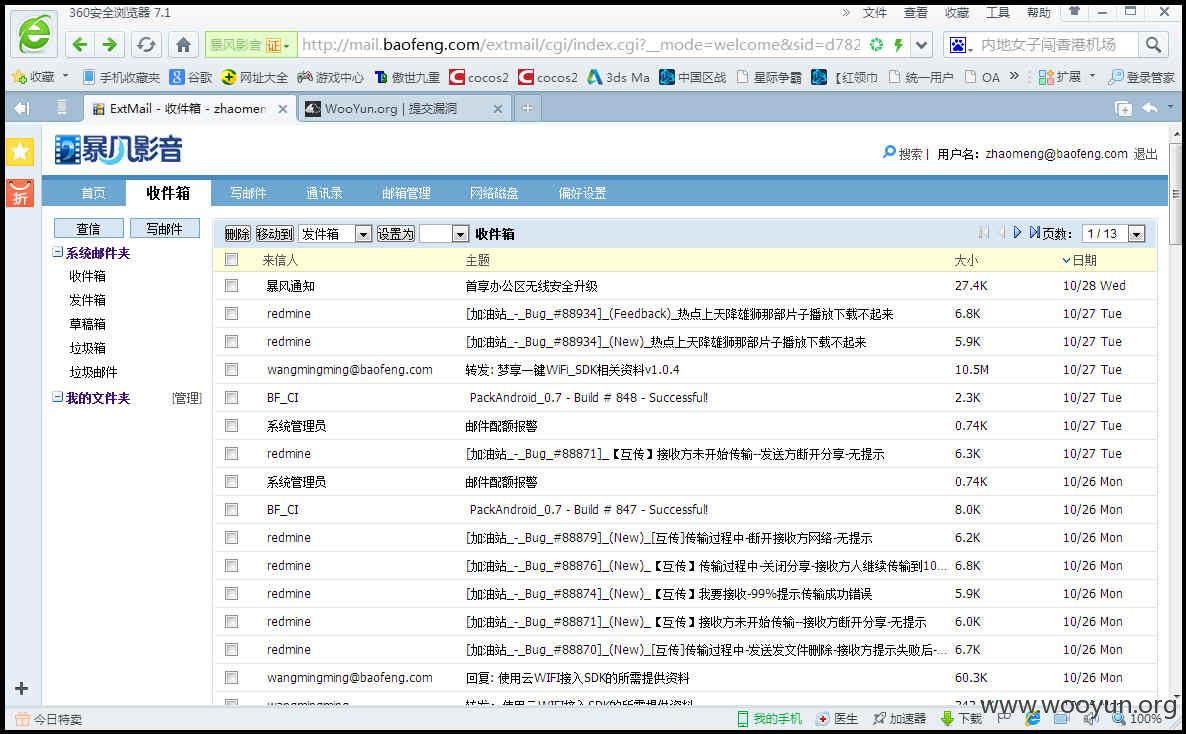1186x734 pixels.
Task: Check redmine Bug #88870 email checkbox
Action: 231,649
